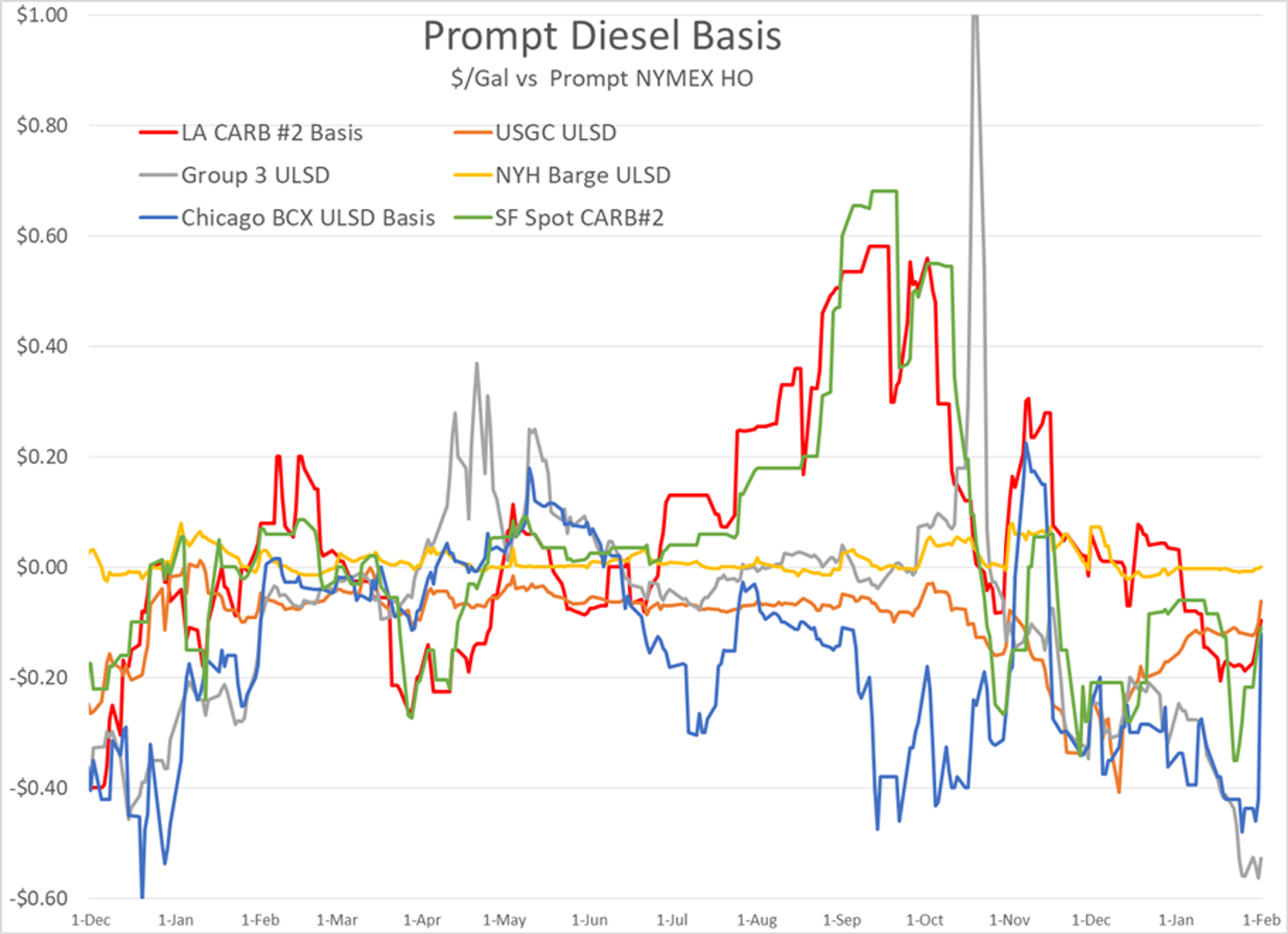Viewport: 1288px width, 934px height.
Task: Select the "Chicago BCX ULSD Basis" legend label
Action: (x=308, y=218)
